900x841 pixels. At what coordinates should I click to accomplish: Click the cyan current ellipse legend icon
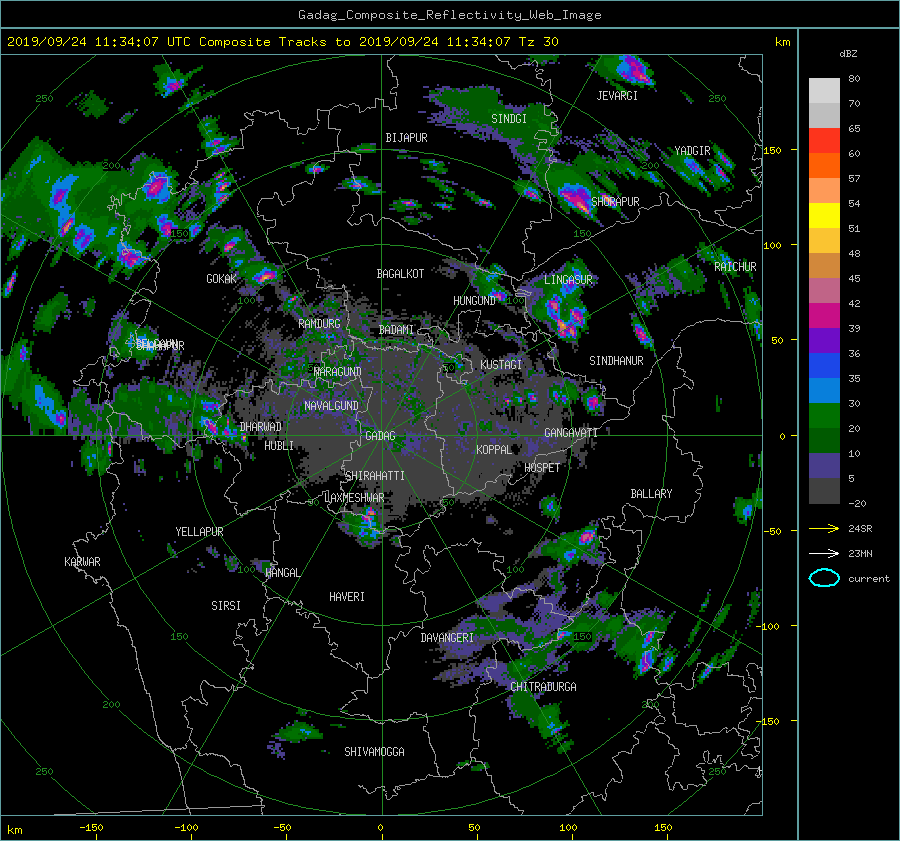[824, 578]
